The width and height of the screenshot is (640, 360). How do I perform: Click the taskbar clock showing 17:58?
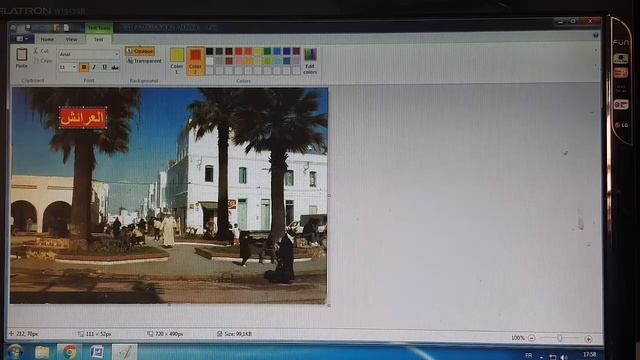click(x=589, y=354)
